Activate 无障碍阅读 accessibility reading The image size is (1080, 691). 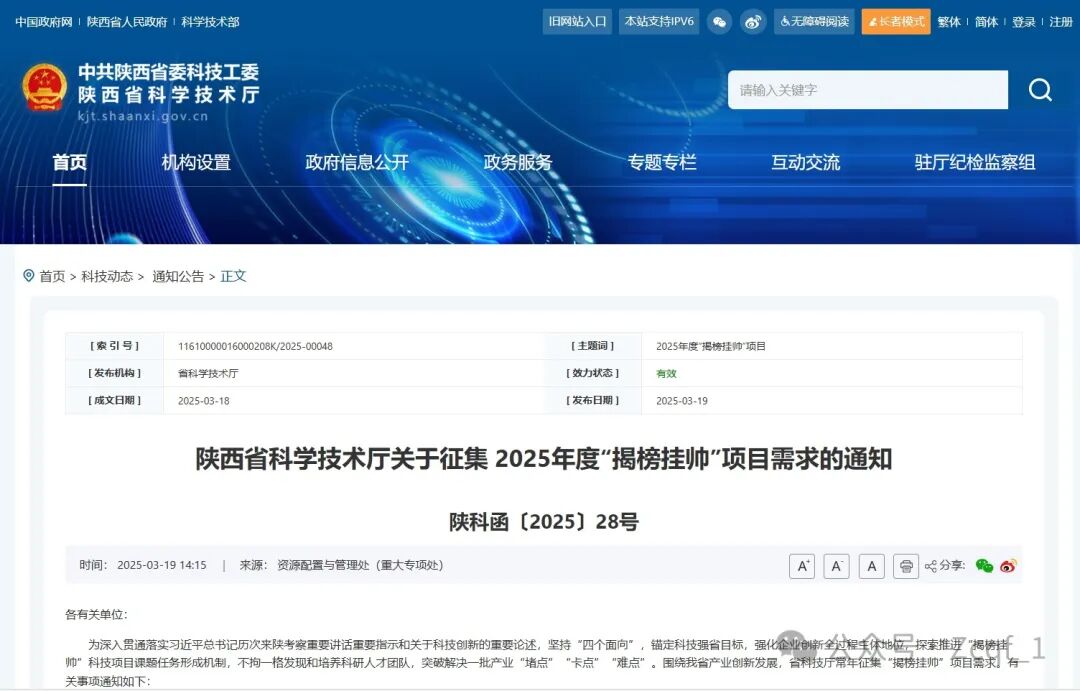[x=814, y=21]
